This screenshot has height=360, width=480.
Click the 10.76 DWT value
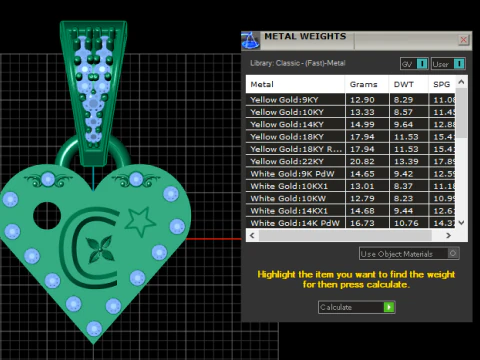[406, 223]
